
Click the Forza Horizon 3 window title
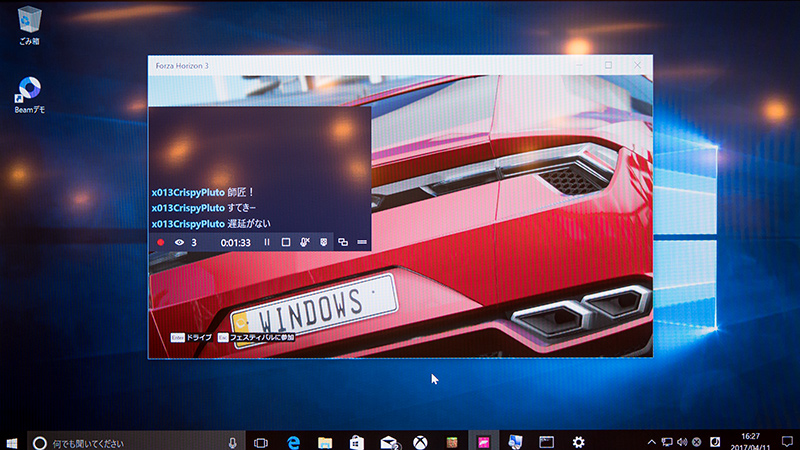tap(182, 66)
